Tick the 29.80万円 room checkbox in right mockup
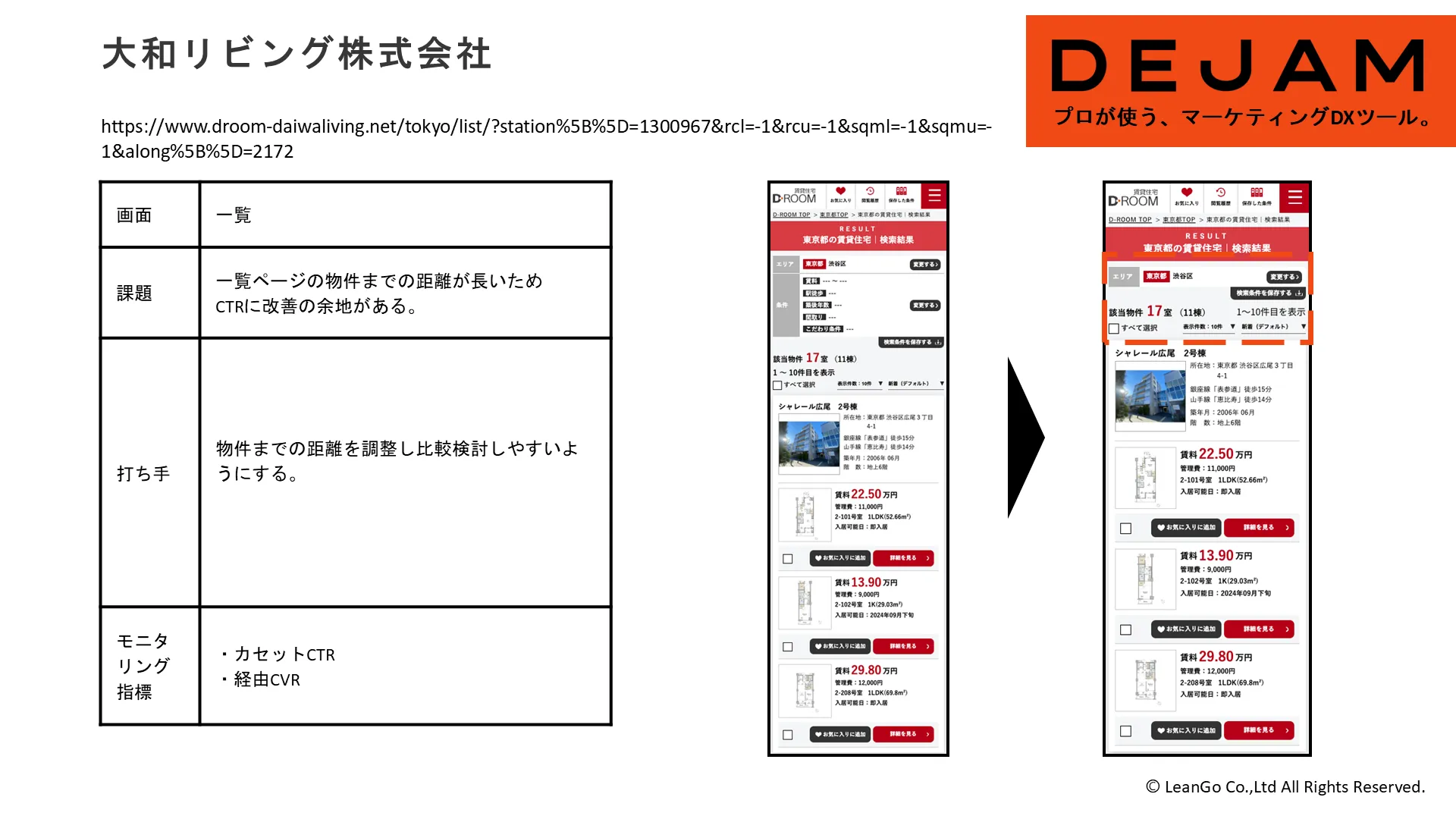The image size is (1456, 819). point(1125,732)
